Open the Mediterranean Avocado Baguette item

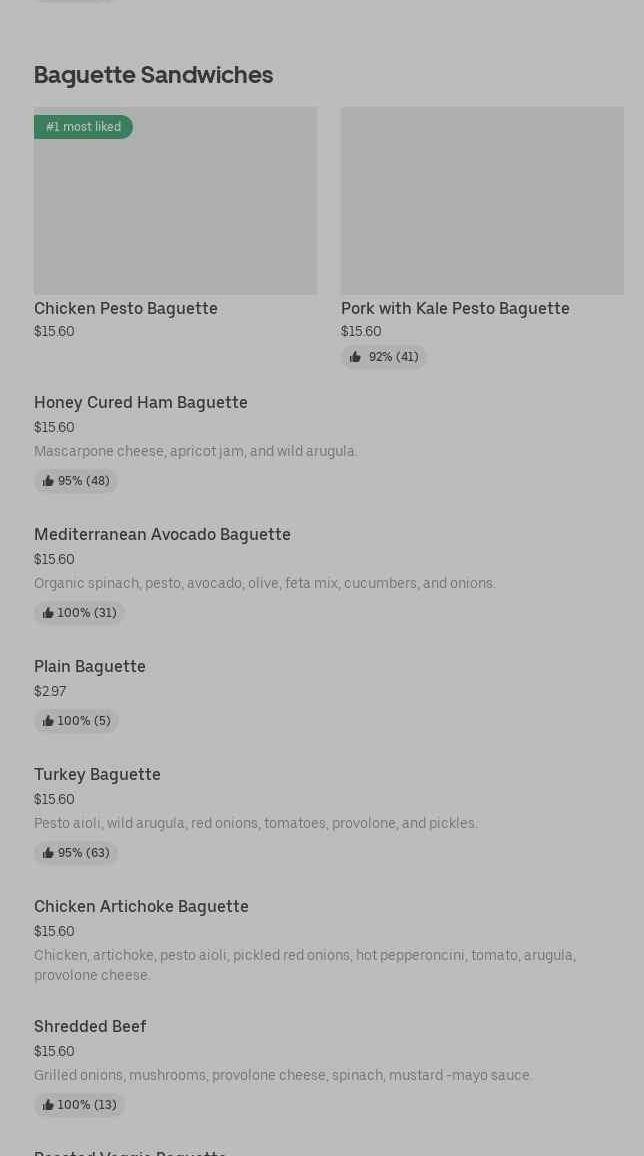pyautogui.click(x=162, y=534)
